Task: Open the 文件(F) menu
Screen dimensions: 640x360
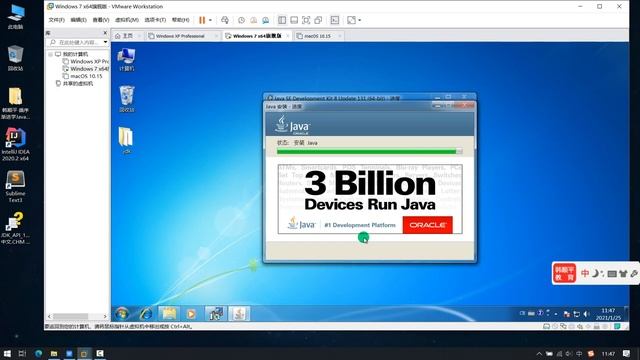Action: [x=56, y=20]
